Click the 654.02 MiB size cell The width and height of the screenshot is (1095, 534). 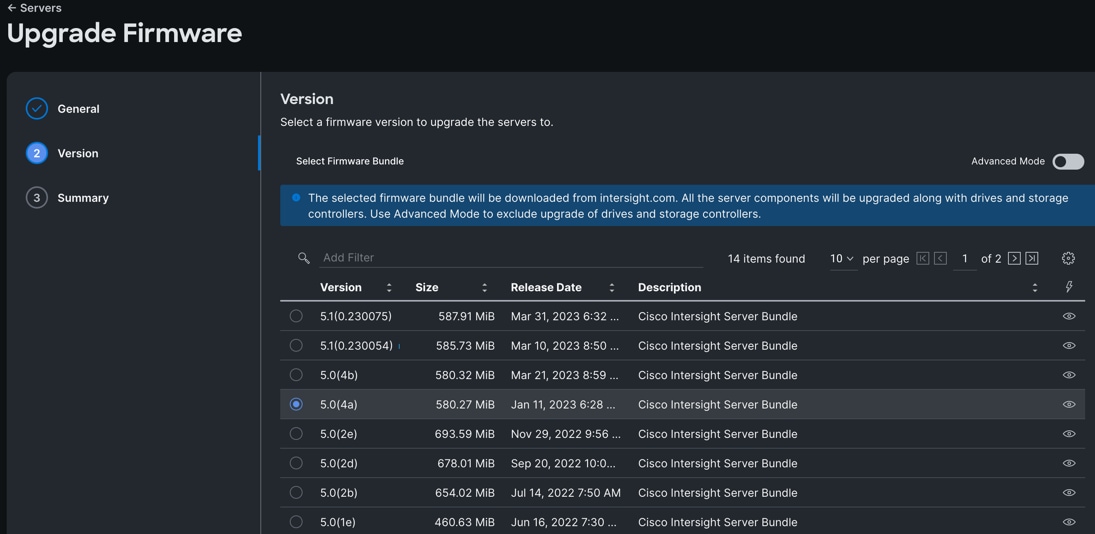[x=465, y=492]
